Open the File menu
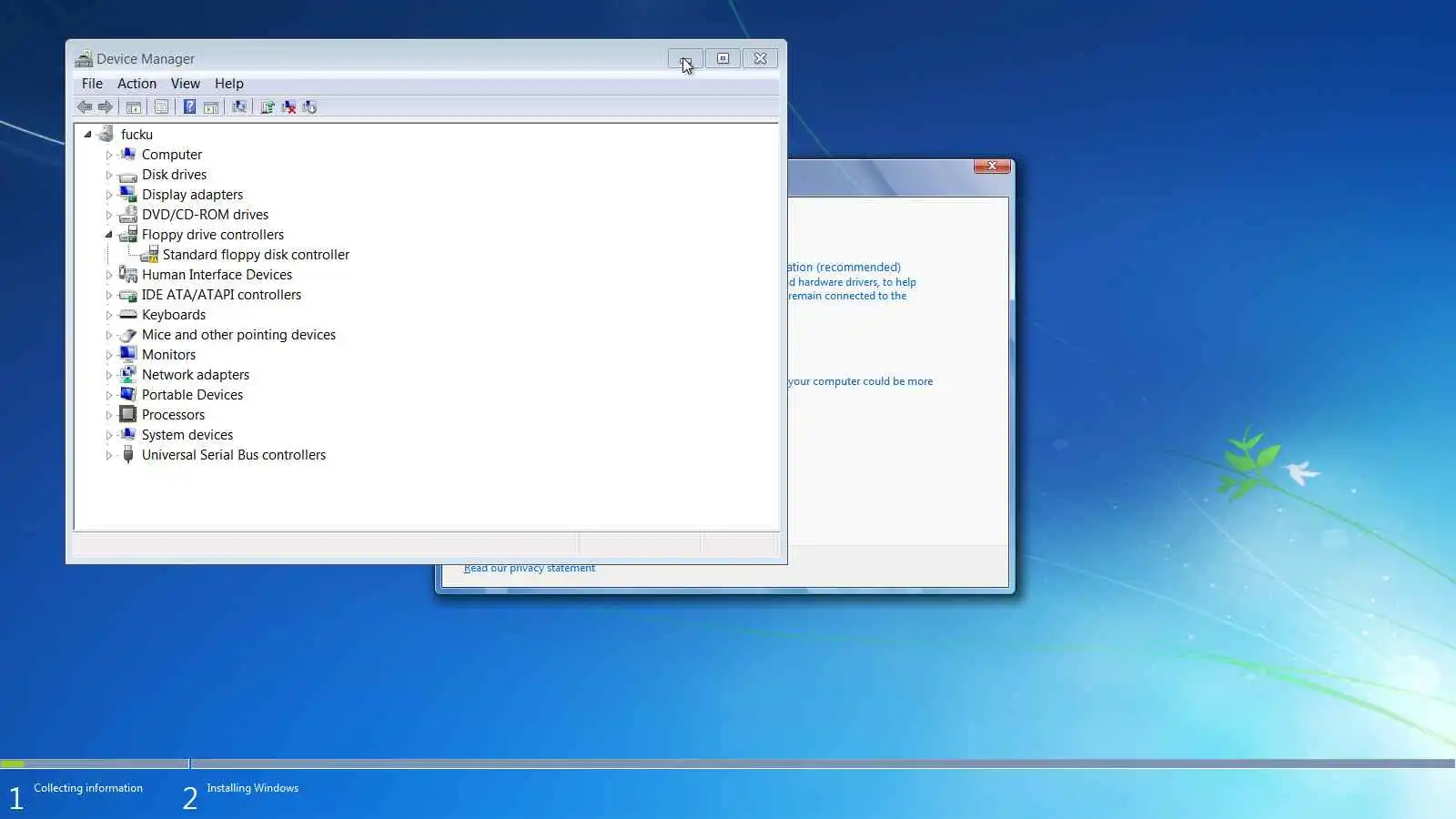The width and height of the screenshot is (1456, 819). (x=92, y=84)
